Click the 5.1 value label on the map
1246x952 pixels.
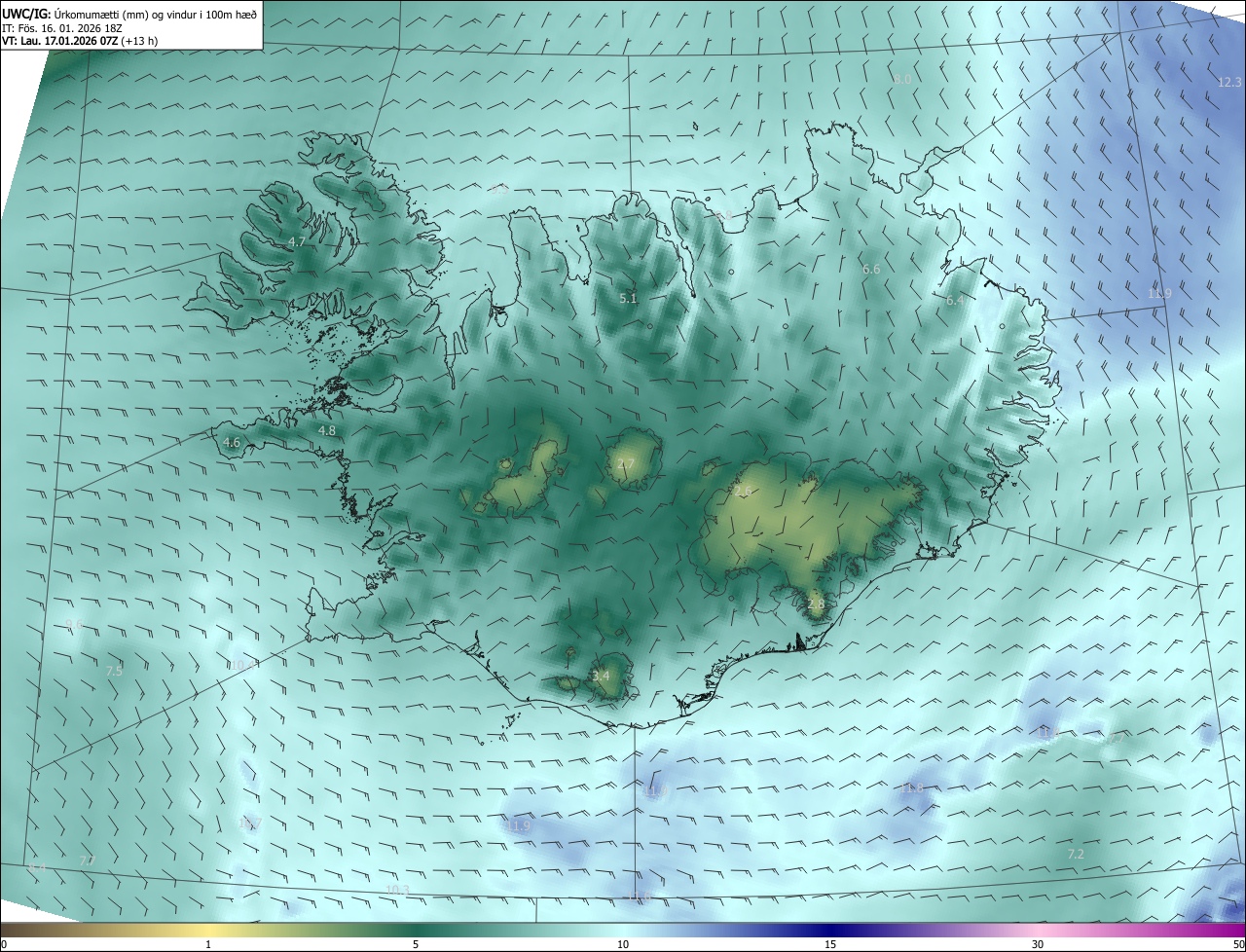tap(628, 299)
